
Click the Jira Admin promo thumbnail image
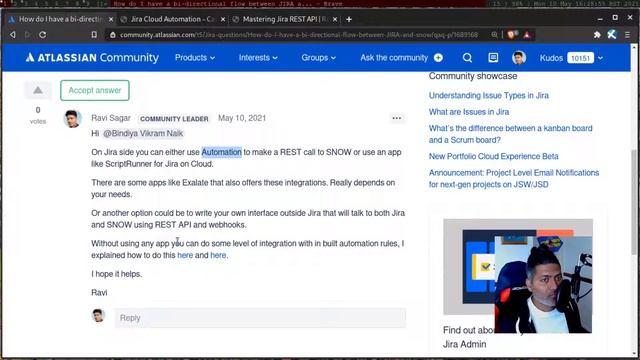point(518,267)
